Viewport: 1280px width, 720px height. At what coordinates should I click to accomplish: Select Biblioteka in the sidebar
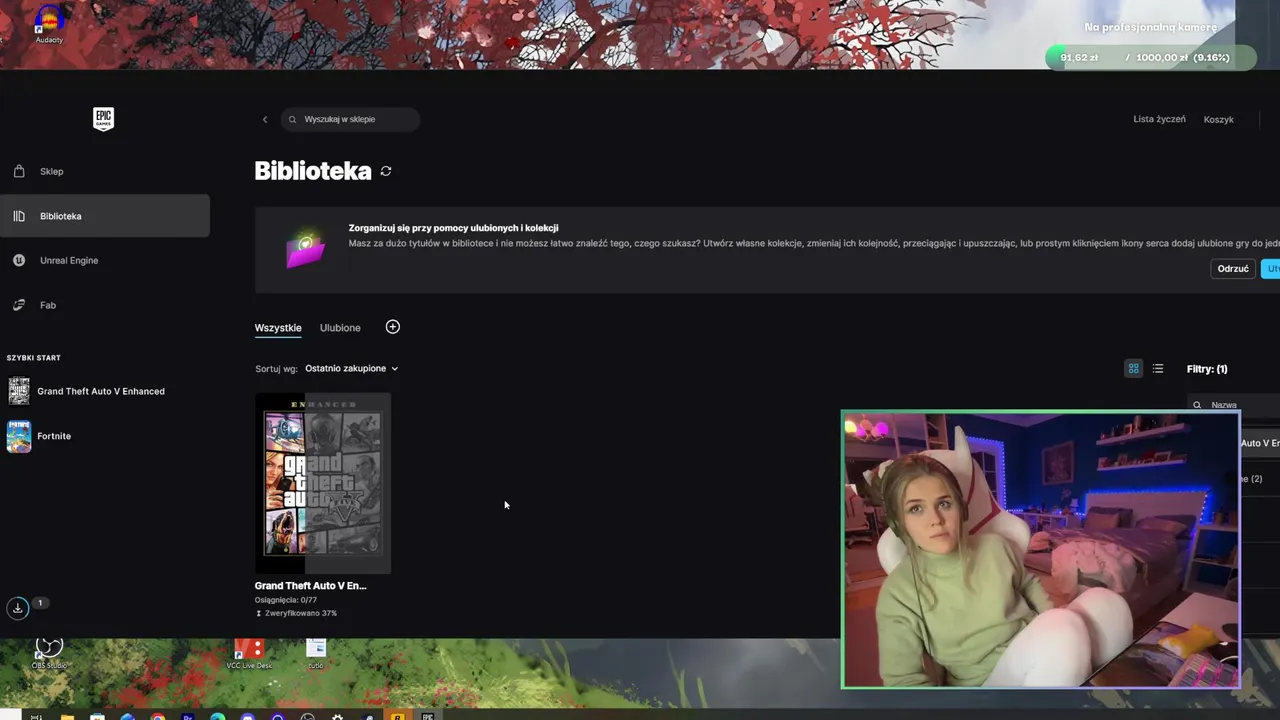pyautogui.click(x=105, y=216)
